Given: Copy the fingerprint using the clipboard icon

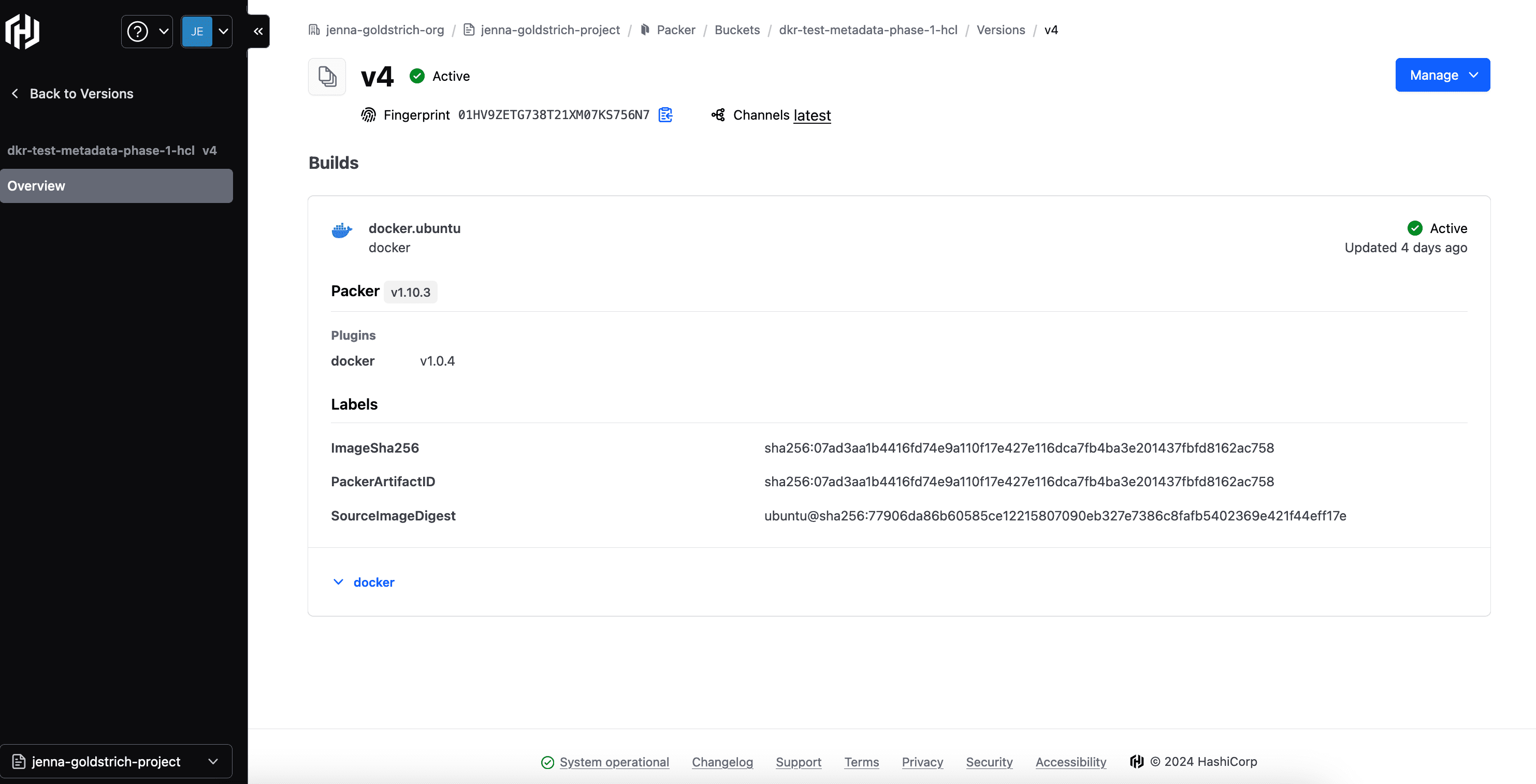Looking at the screenshot, I should click(665, 114).
